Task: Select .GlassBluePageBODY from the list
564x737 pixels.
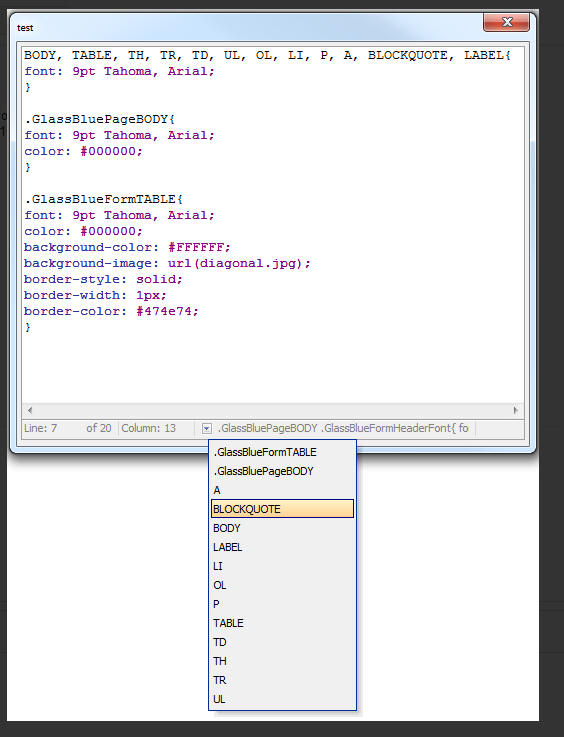Action: (282, 471)
